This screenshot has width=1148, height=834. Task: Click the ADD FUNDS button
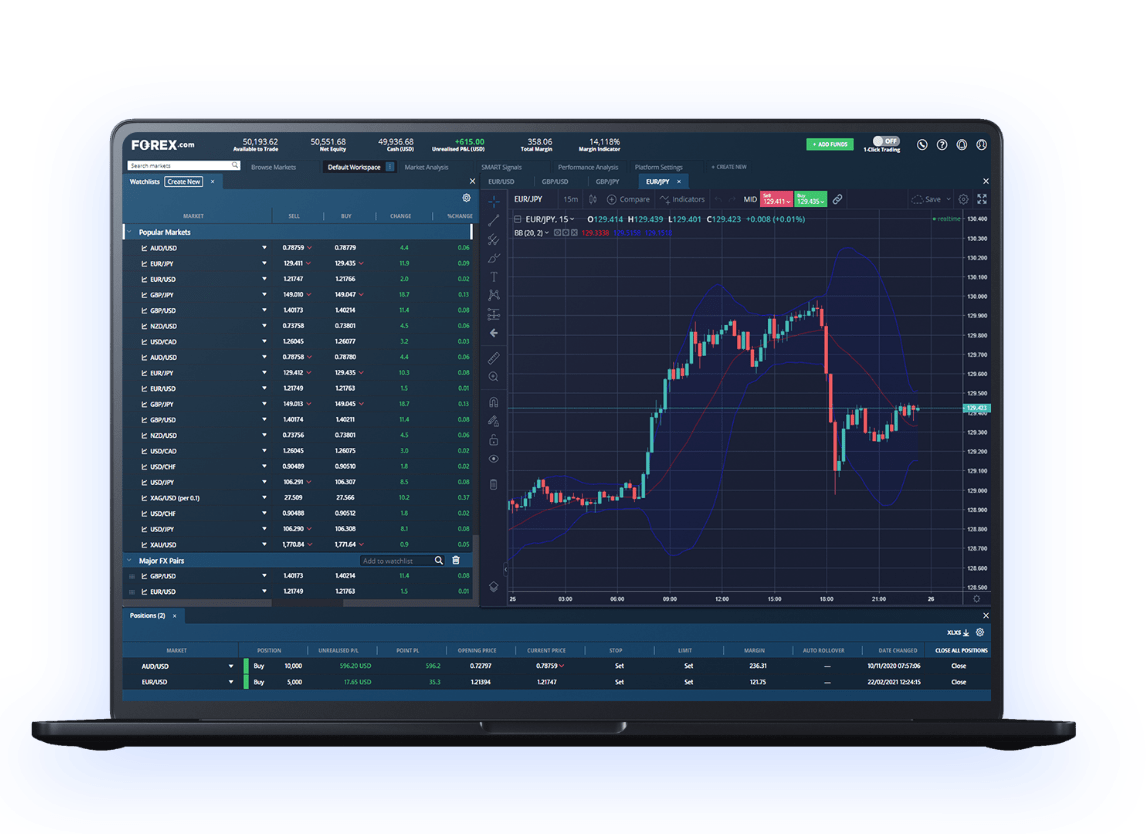[x=830, y=144]
